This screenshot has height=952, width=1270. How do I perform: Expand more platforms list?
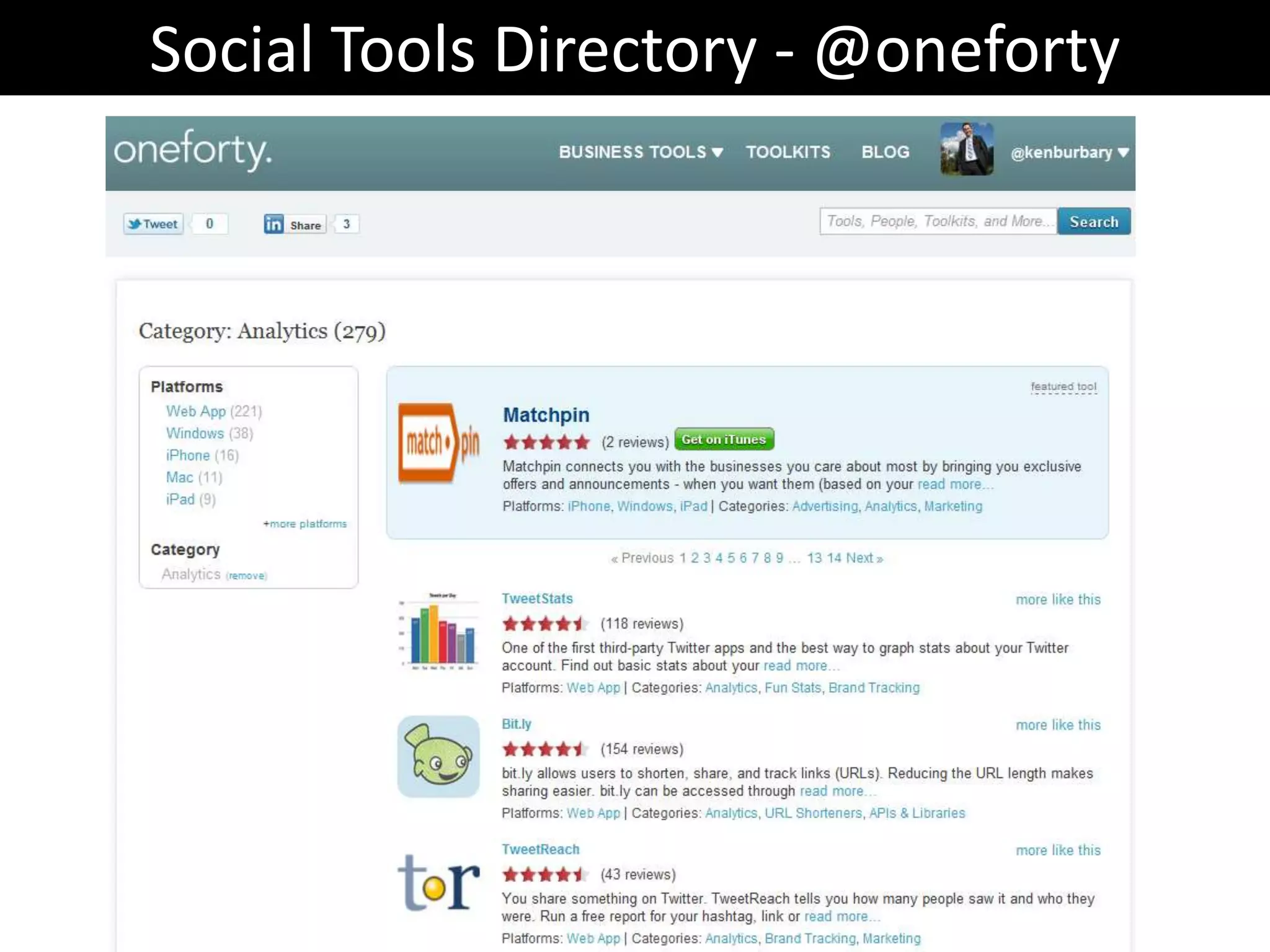tap(305, 524)
